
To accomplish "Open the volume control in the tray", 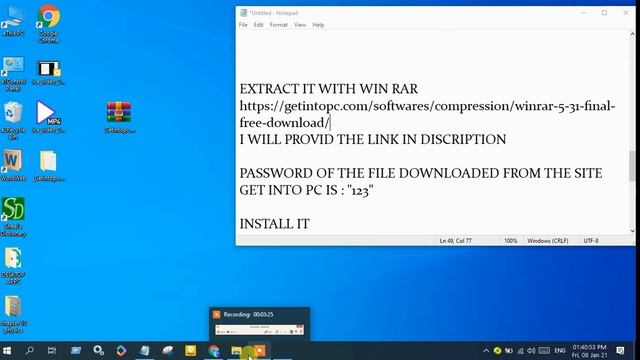I will 531,351.
